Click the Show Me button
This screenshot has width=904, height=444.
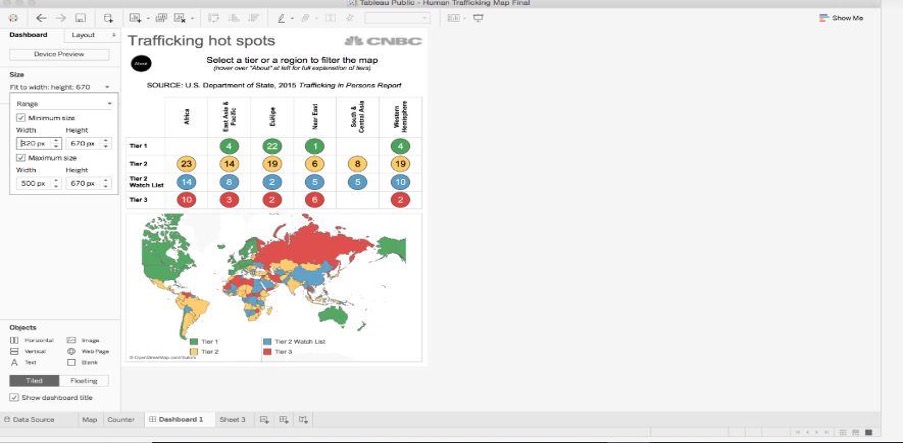pos(841,18)
